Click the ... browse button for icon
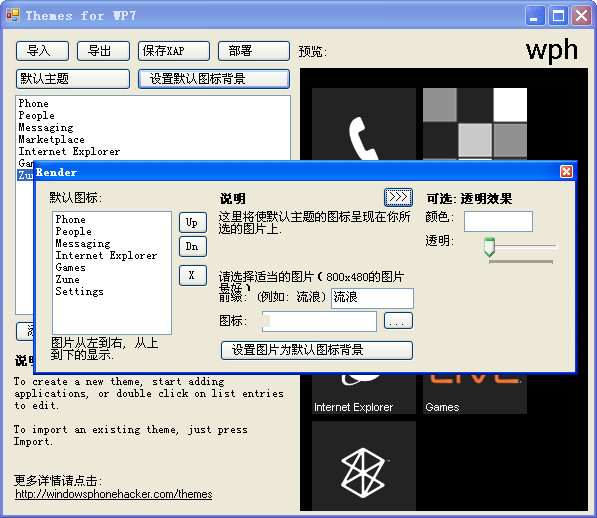The width and height of the screenshot is (597, 518). click(398, 321)
